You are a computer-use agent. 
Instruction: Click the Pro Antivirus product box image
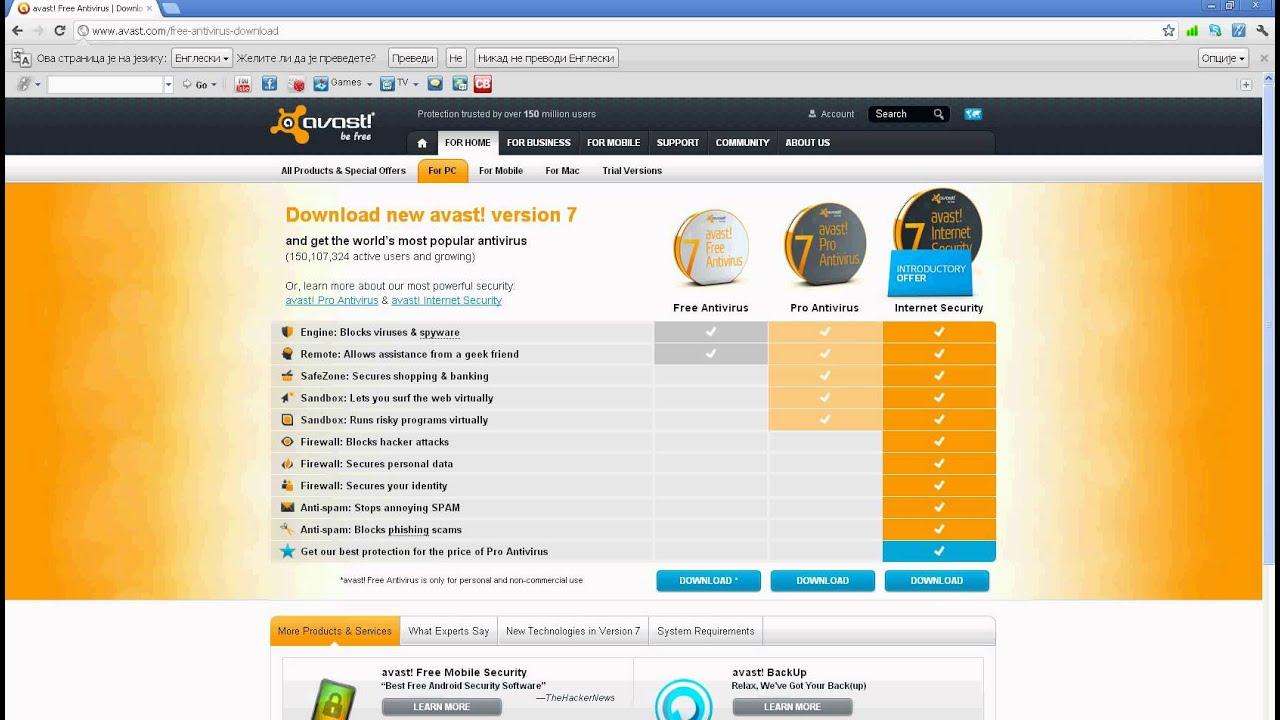825,244
